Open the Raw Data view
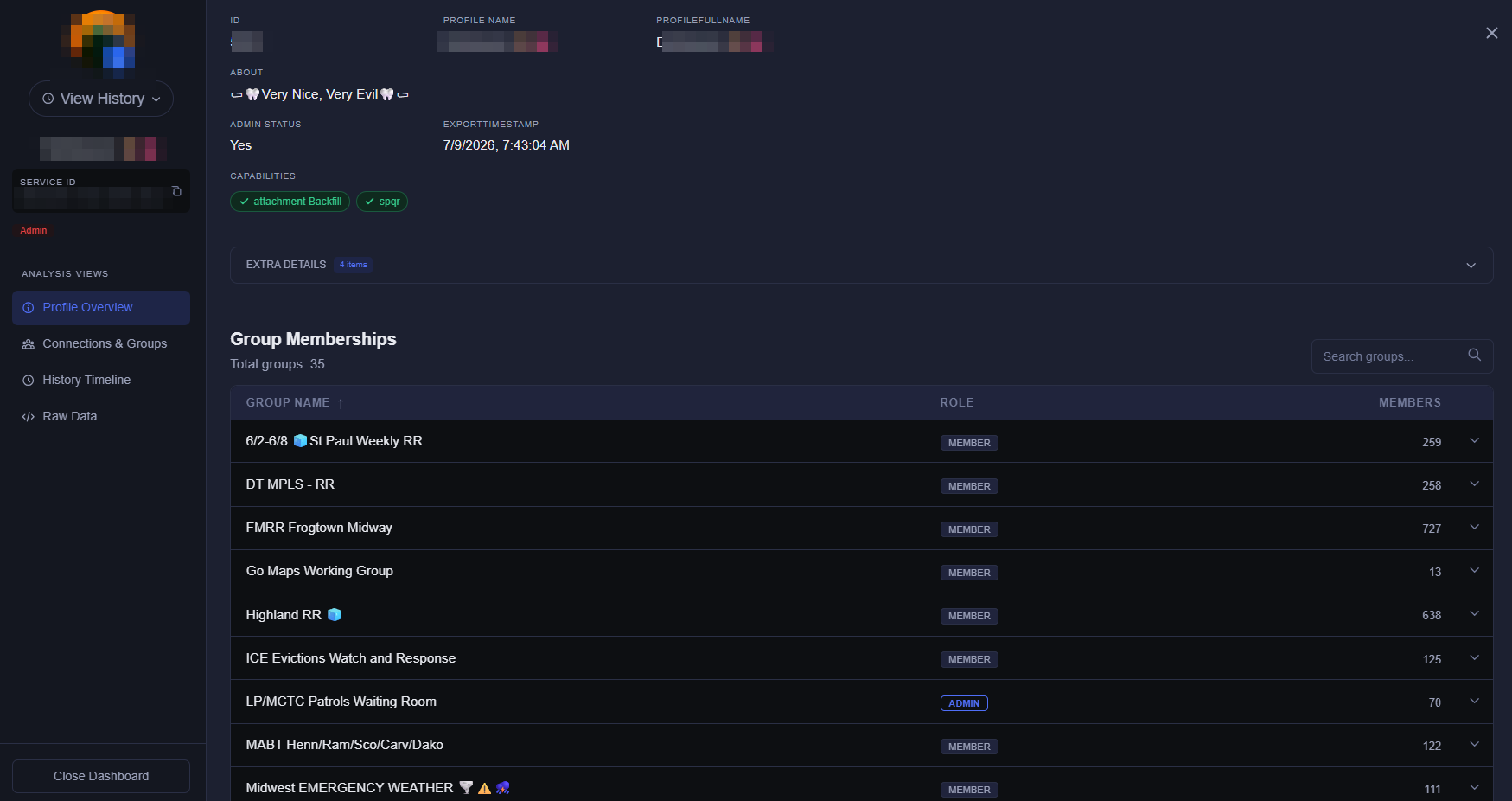The width and height of the screenshot is (1512, 801). point(101,417)
